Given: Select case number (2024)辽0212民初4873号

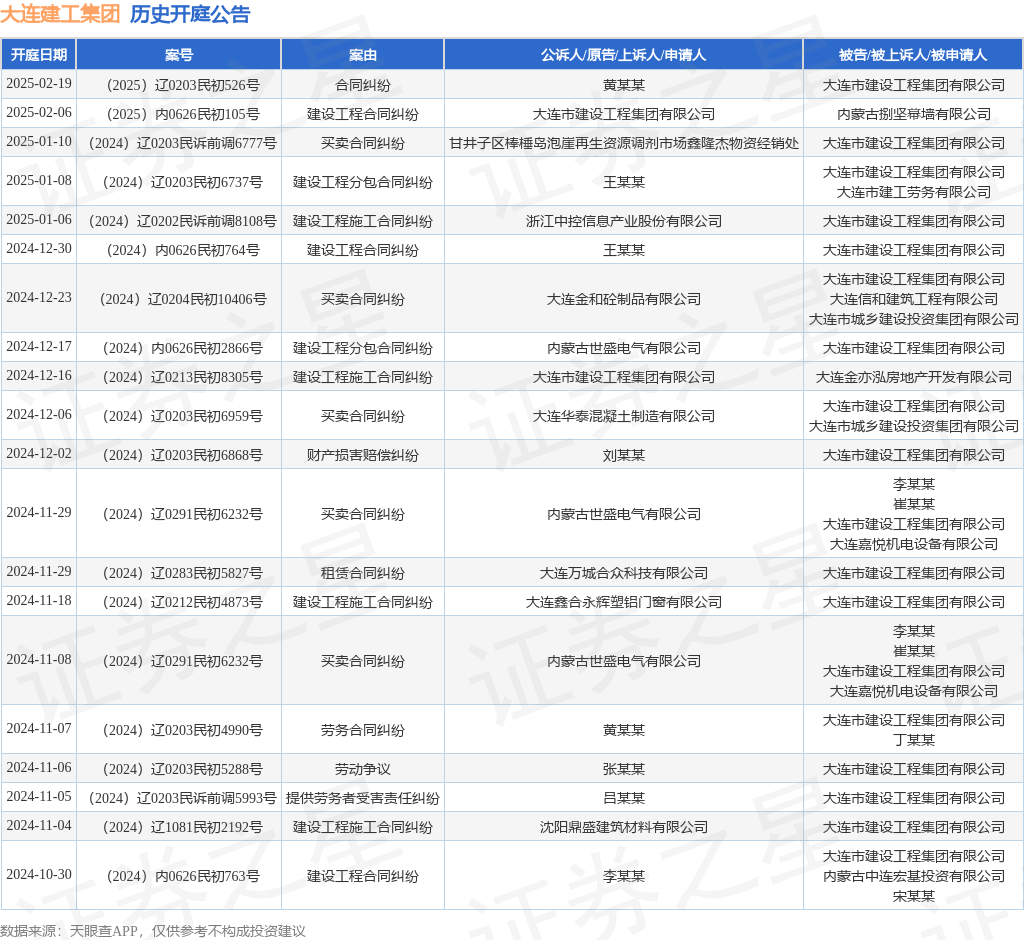Looking at the screenshot, I should 183,602.
